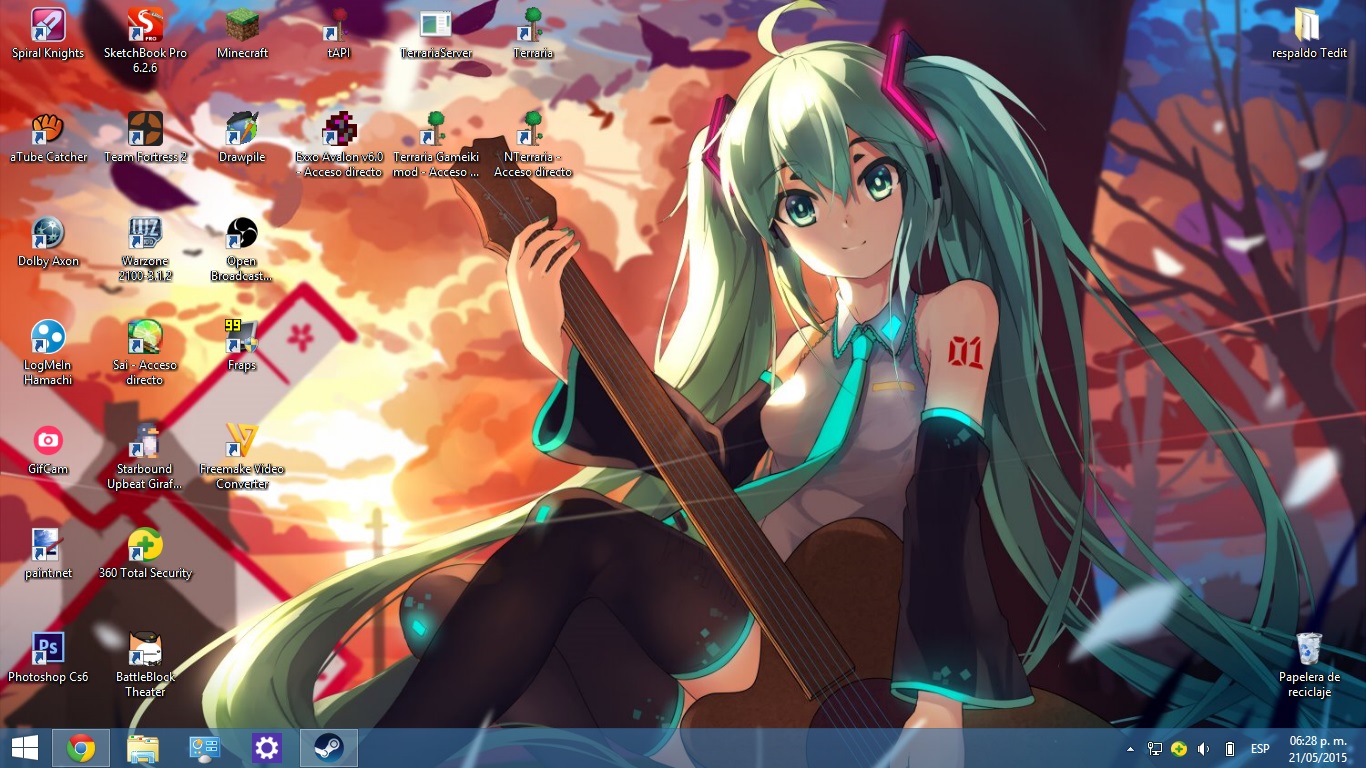Viewport: 1366px width, 768px height.
Task: Open the volume control tray icon
Action: 1203,748
